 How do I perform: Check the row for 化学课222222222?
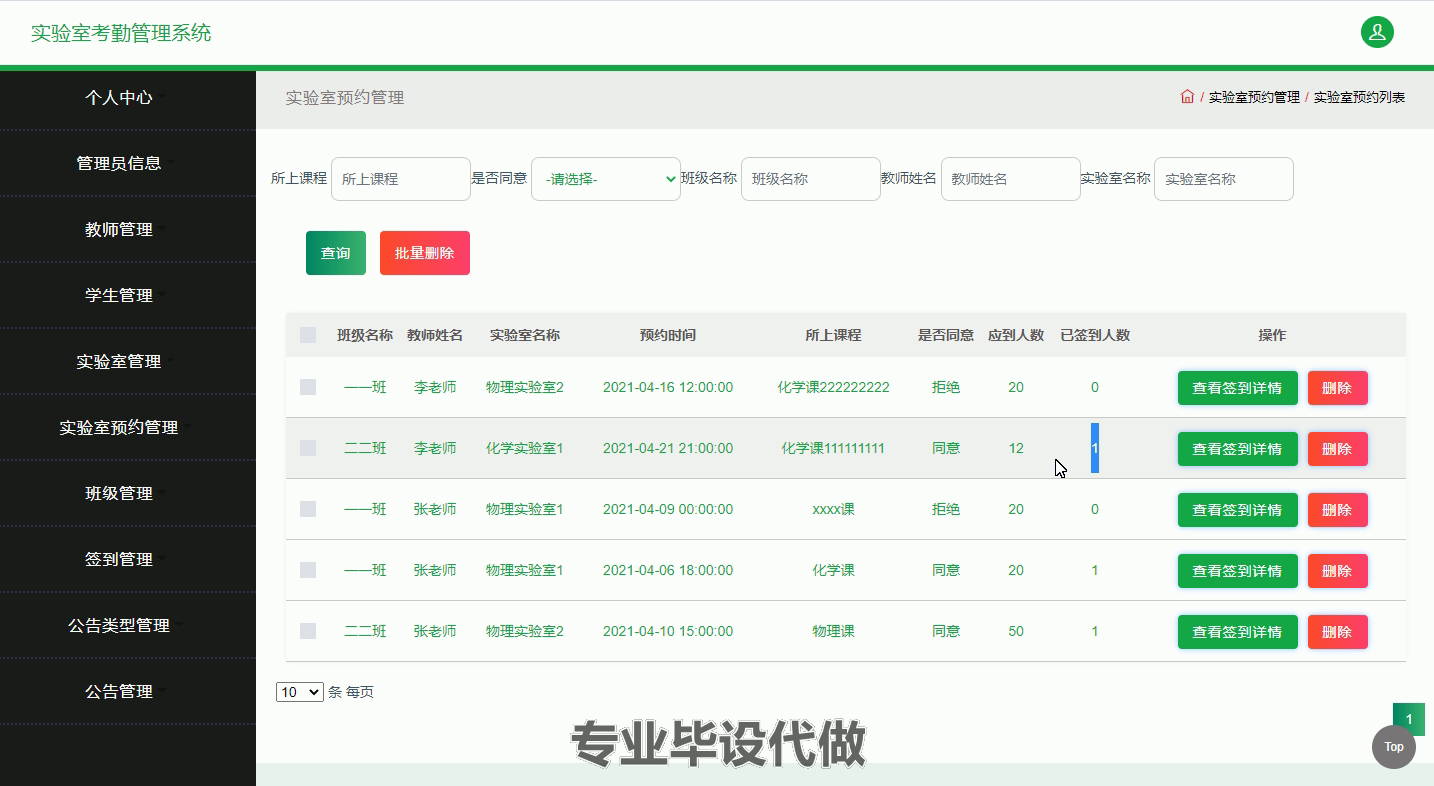click(308, 387)
